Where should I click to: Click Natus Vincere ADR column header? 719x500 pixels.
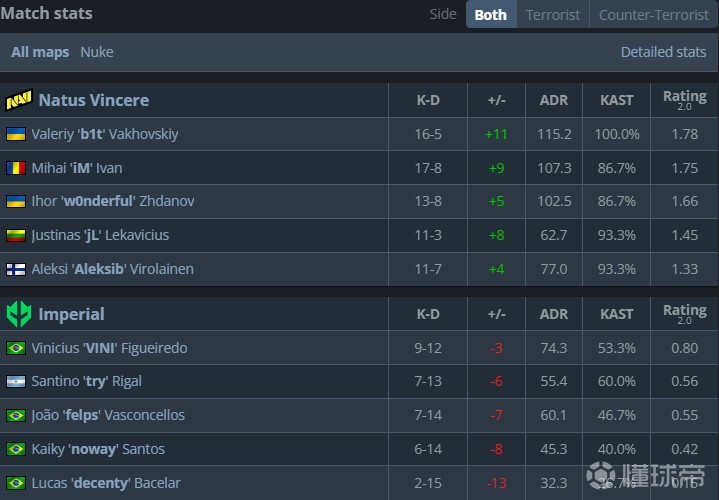(x=554, y=100)
